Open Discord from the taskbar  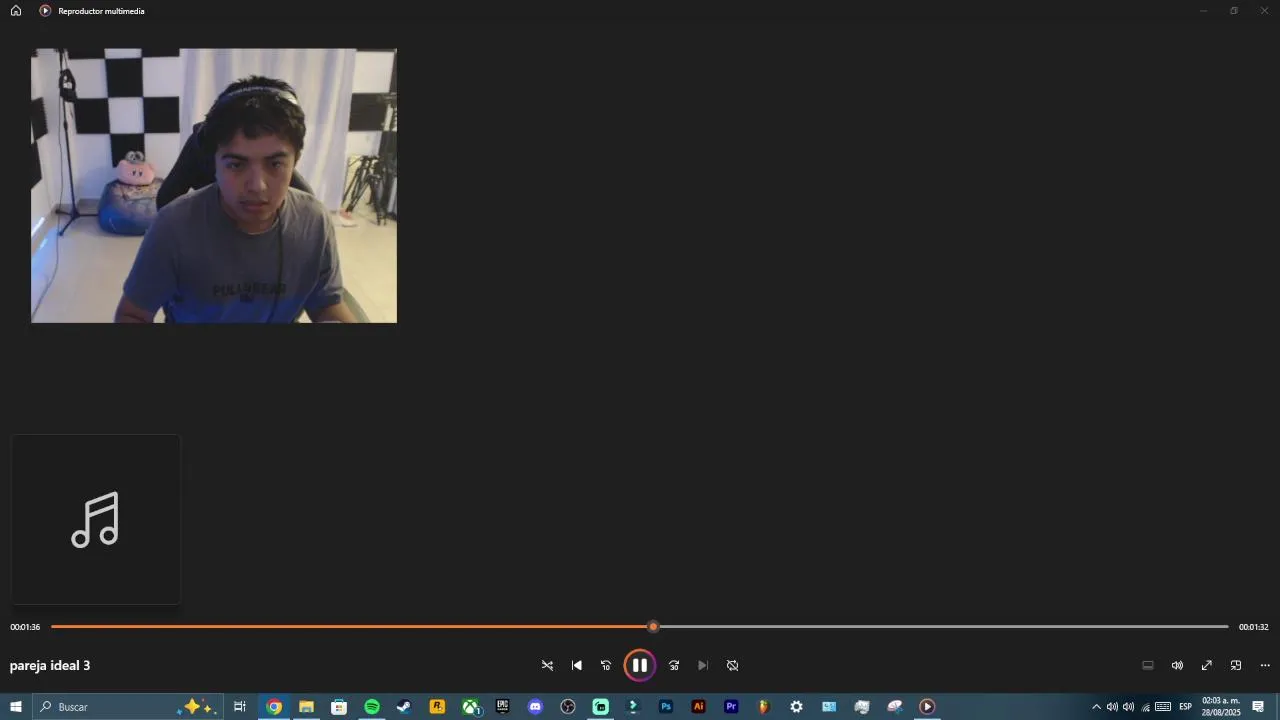[535, 707]
